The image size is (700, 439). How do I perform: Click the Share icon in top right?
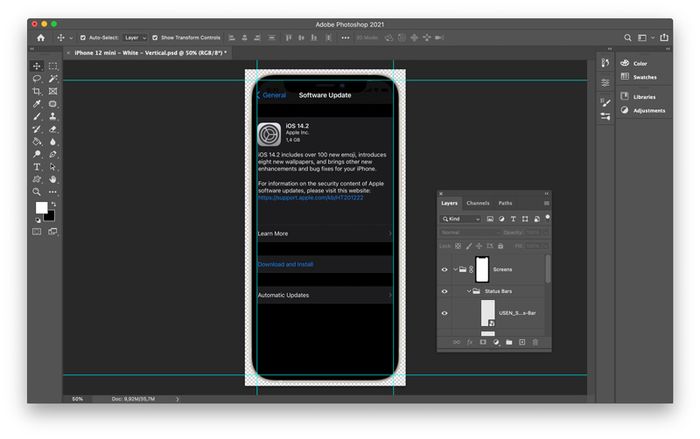click(664, 38)
